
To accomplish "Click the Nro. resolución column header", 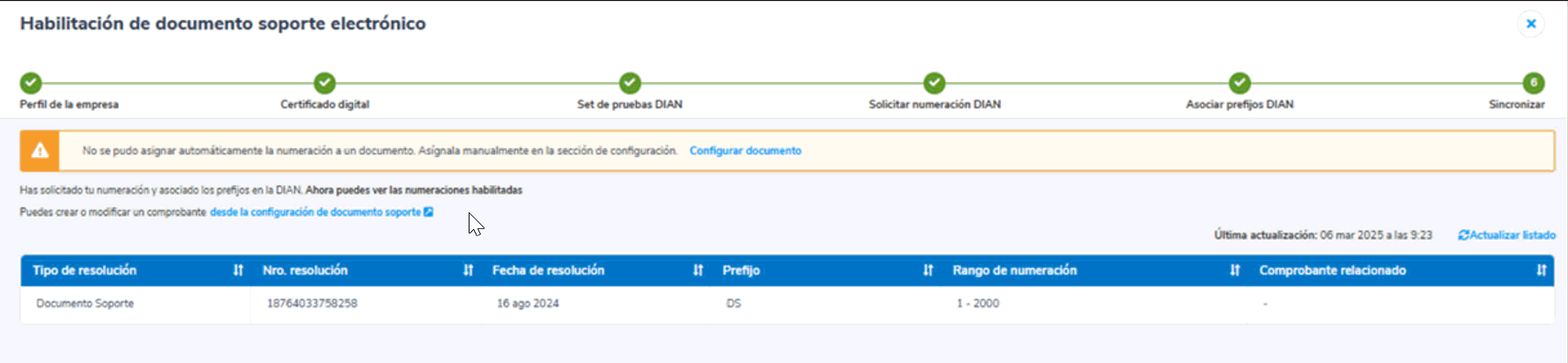I will 366,270.
